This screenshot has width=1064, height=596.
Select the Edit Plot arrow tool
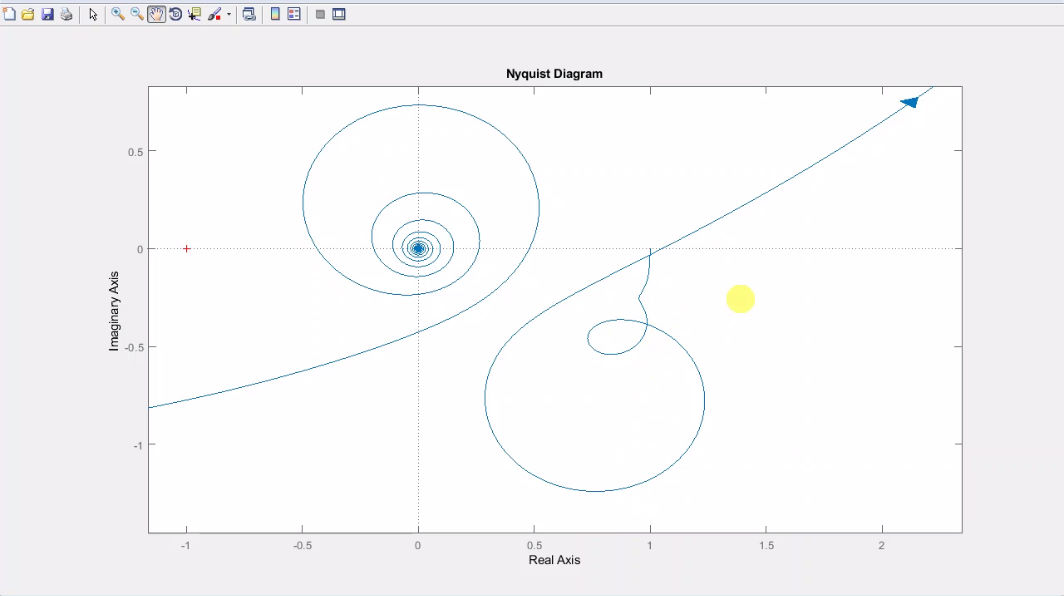(x=93, y=15)
